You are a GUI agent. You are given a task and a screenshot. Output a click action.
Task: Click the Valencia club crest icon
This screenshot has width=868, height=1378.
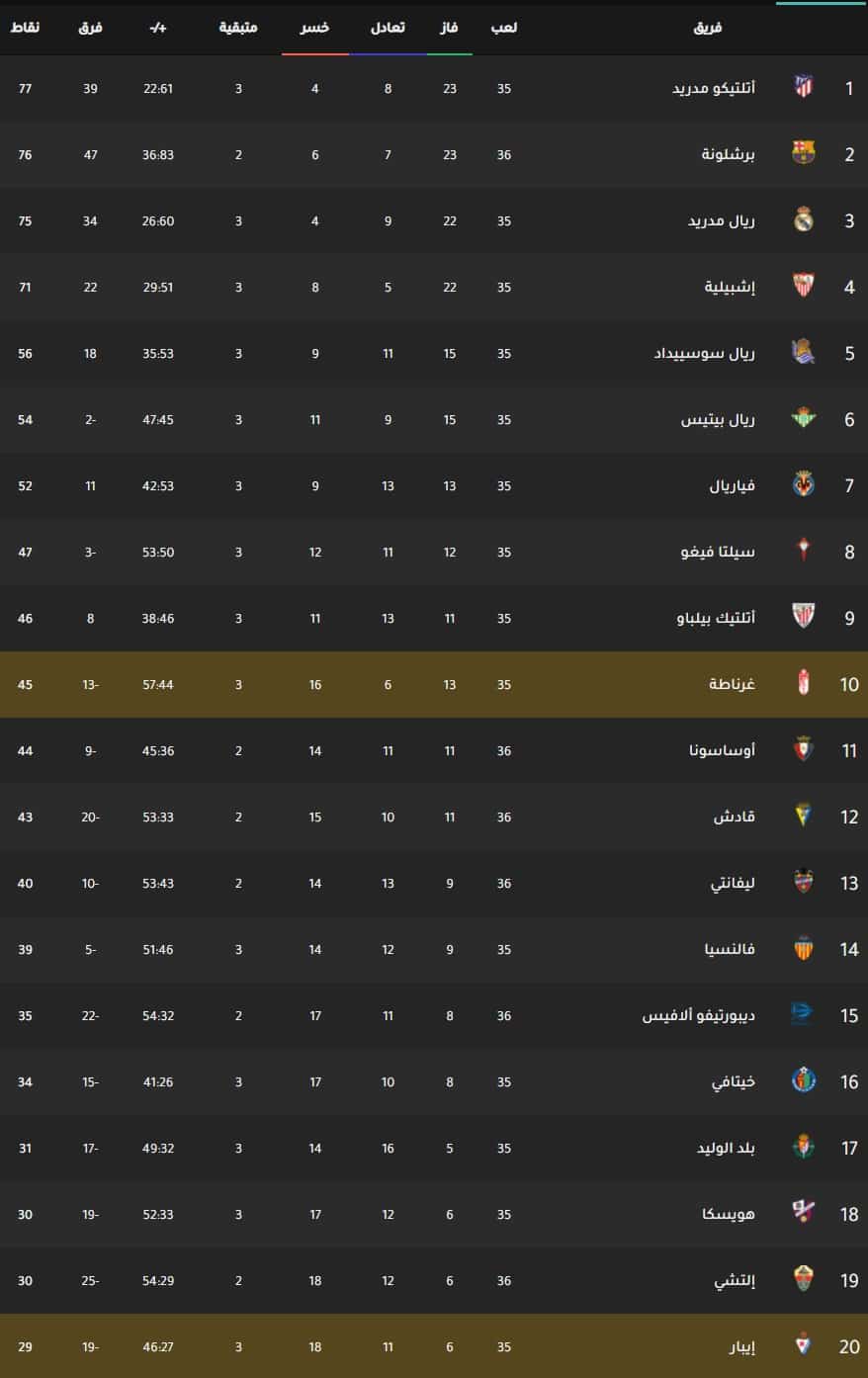[804, 948]
